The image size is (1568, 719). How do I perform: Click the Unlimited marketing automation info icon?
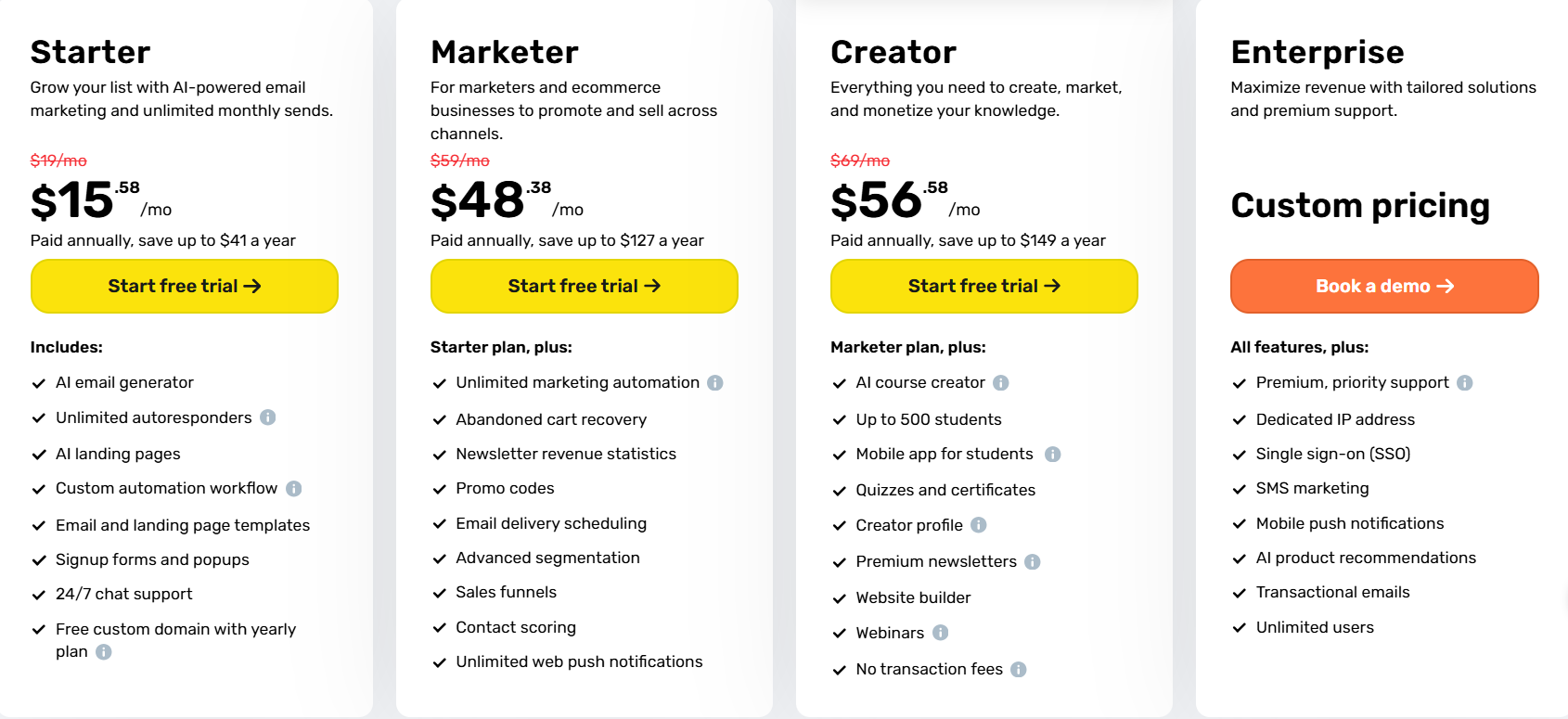pos(714,382)
